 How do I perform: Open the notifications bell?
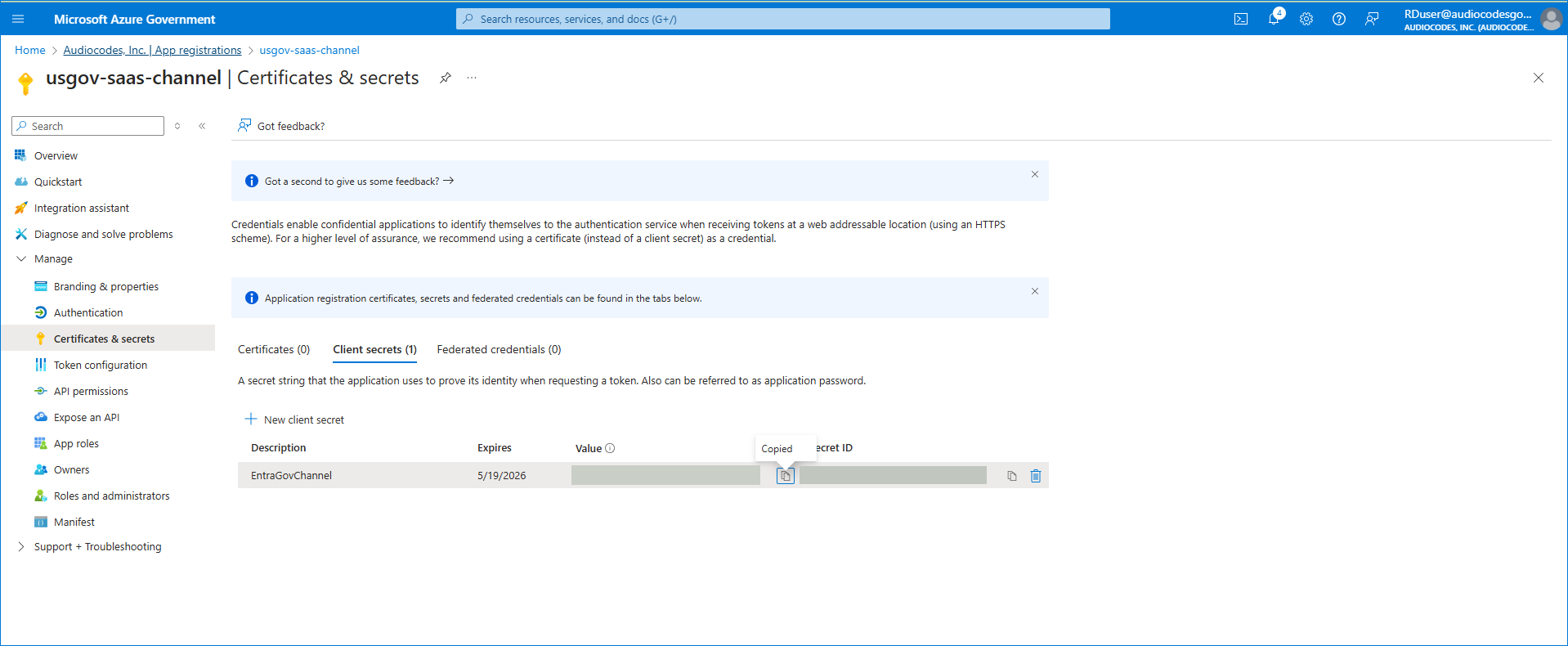(x=1274, y=19)
